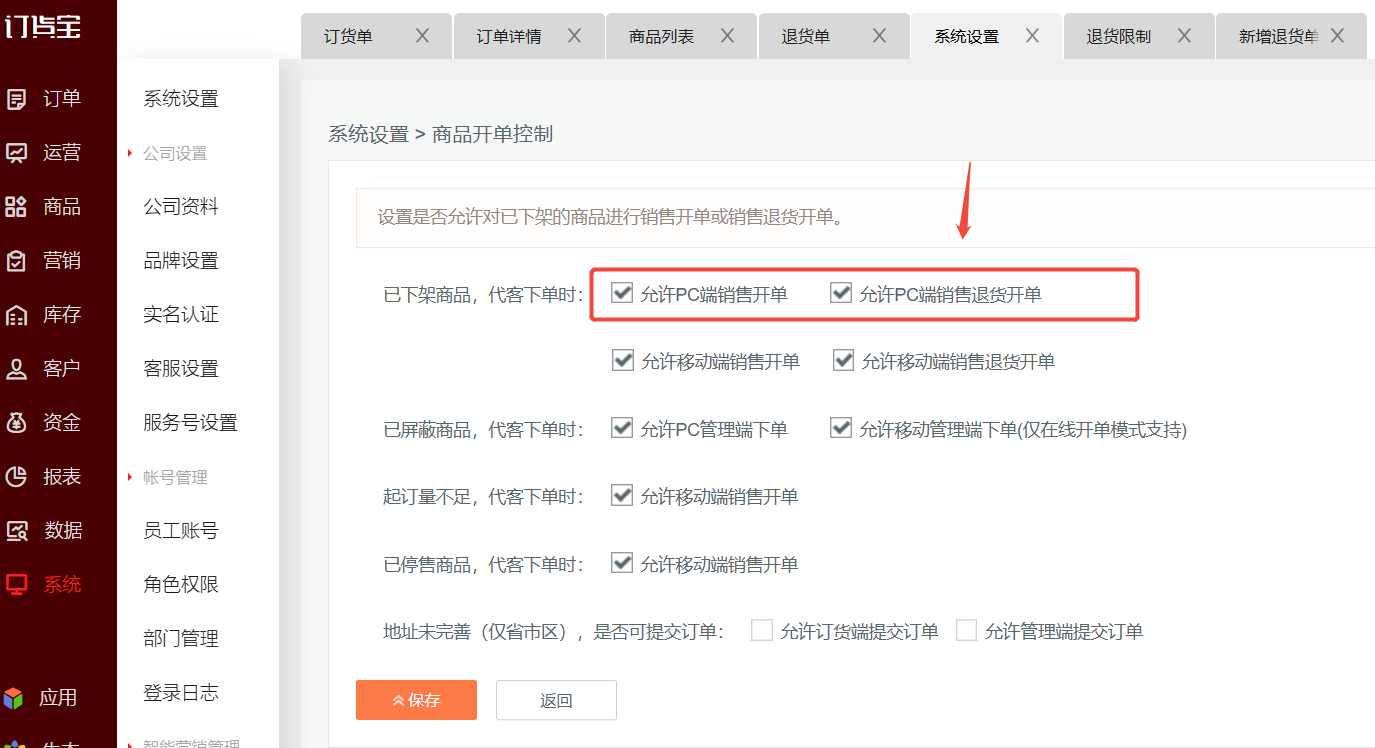Open 客服设置 in the submenu
Viewport: 1375px width, 748px height.
click(181, 369)
